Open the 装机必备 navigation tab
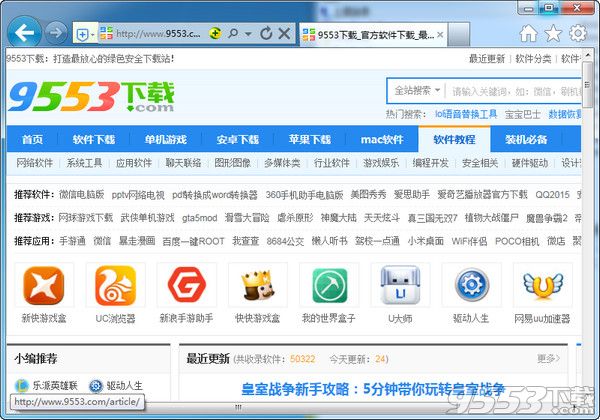Viewport: 600px width, 420px height. 526,139
